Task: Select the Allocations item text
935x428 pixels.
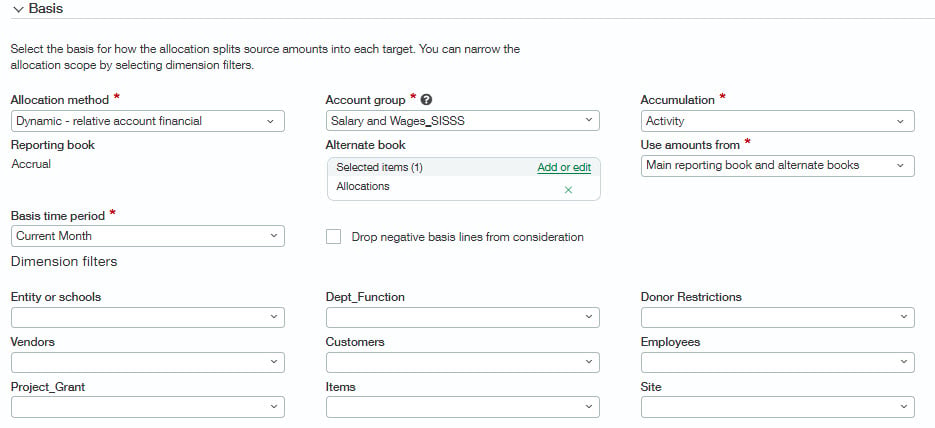Action: click(x=363, y=186)
